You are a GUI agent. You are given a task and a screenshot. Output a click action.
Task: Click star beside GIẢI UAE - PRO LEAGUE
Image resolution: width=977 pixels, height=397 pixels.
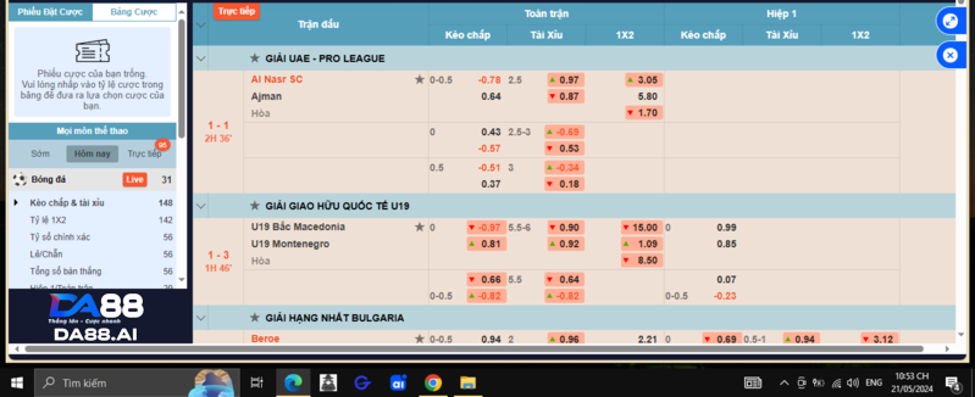[254, 58]
